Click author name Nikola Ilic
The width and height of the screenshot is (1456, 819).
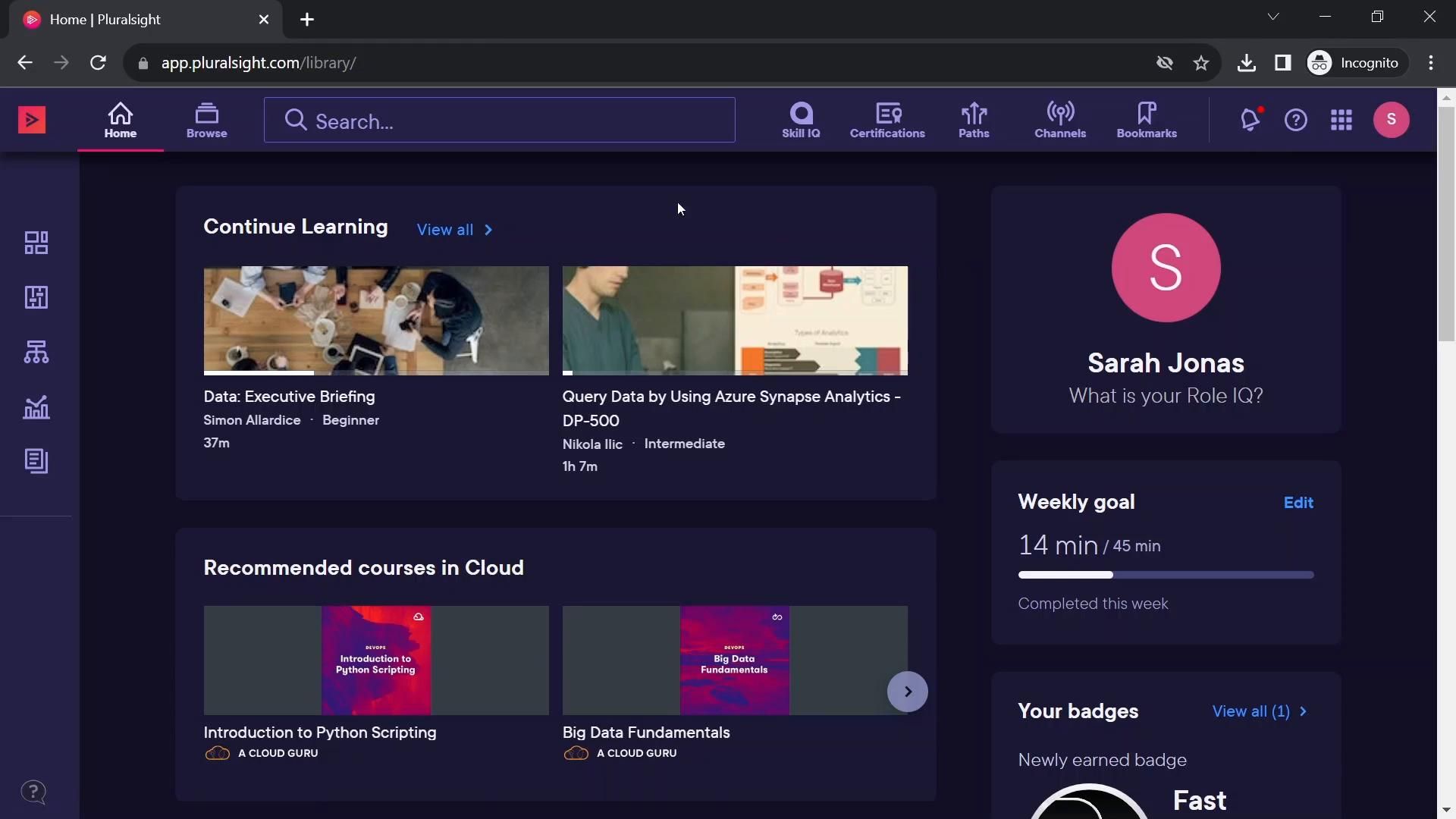[x=592, y=444]
